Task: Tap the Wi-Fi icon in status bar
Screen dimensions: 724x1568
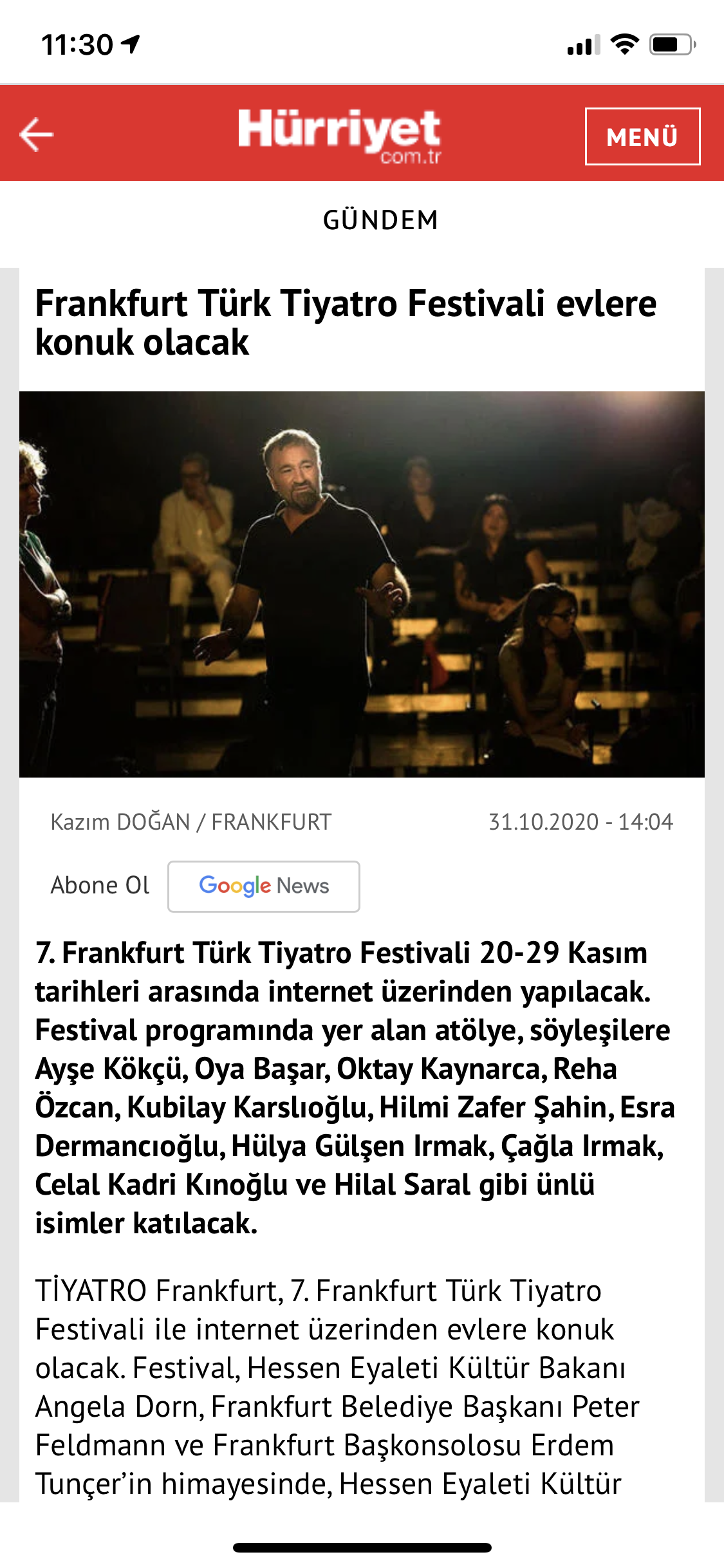Action: 624,44
